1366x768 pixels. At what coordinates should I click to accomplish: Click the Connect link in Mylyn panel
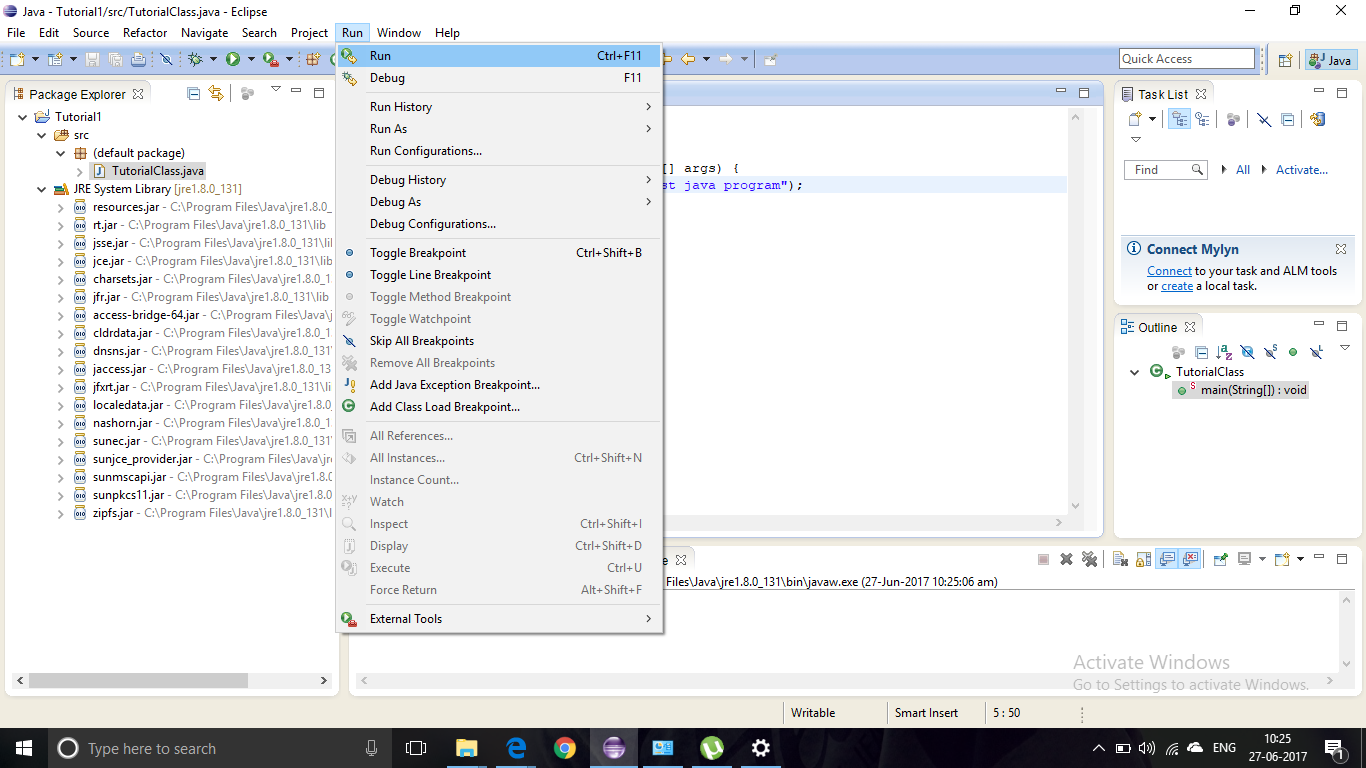pyautogui.click(x=1169, y=271)
